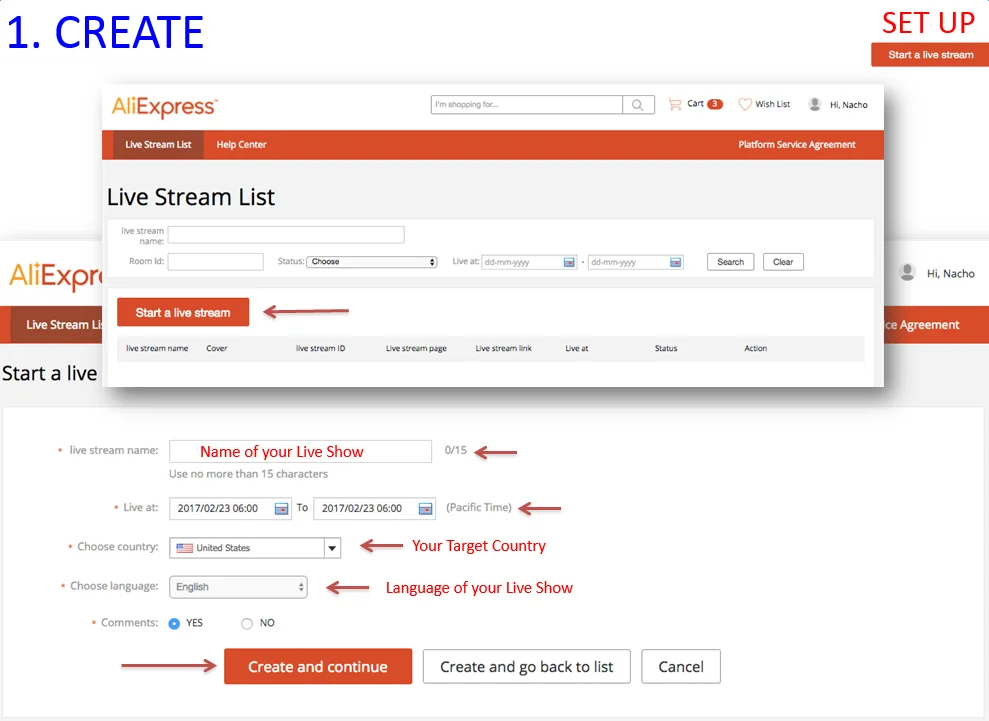Click the Live stream page column header
The height and width of the screenshot is (721, 989).
[416, 348]
